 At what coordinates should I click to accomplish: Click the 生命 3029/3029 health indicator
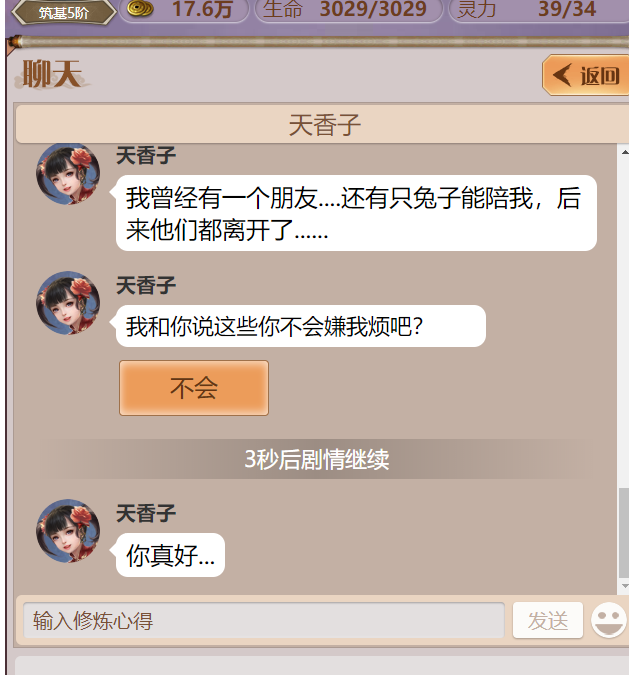point(349,9)
